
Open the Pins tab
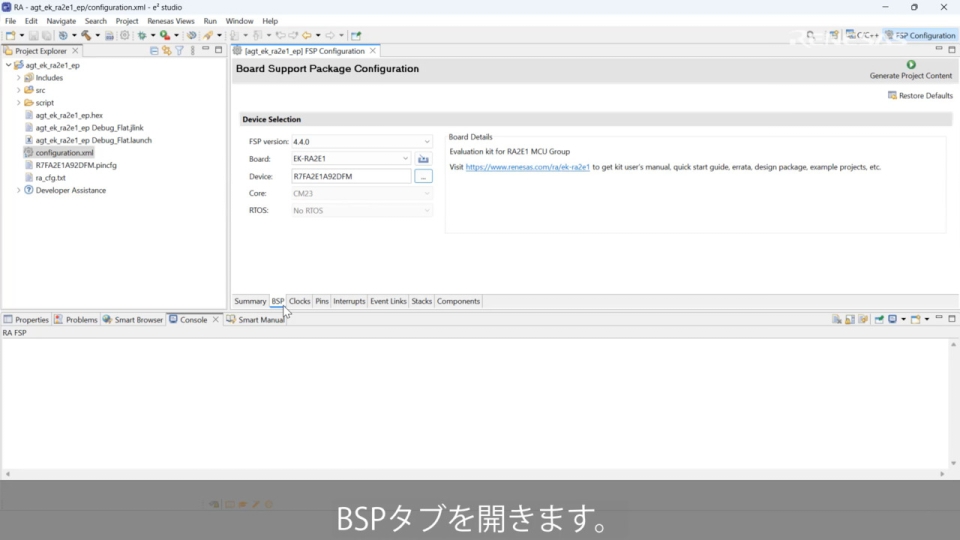pyautogui.click(x=321, y=301)
